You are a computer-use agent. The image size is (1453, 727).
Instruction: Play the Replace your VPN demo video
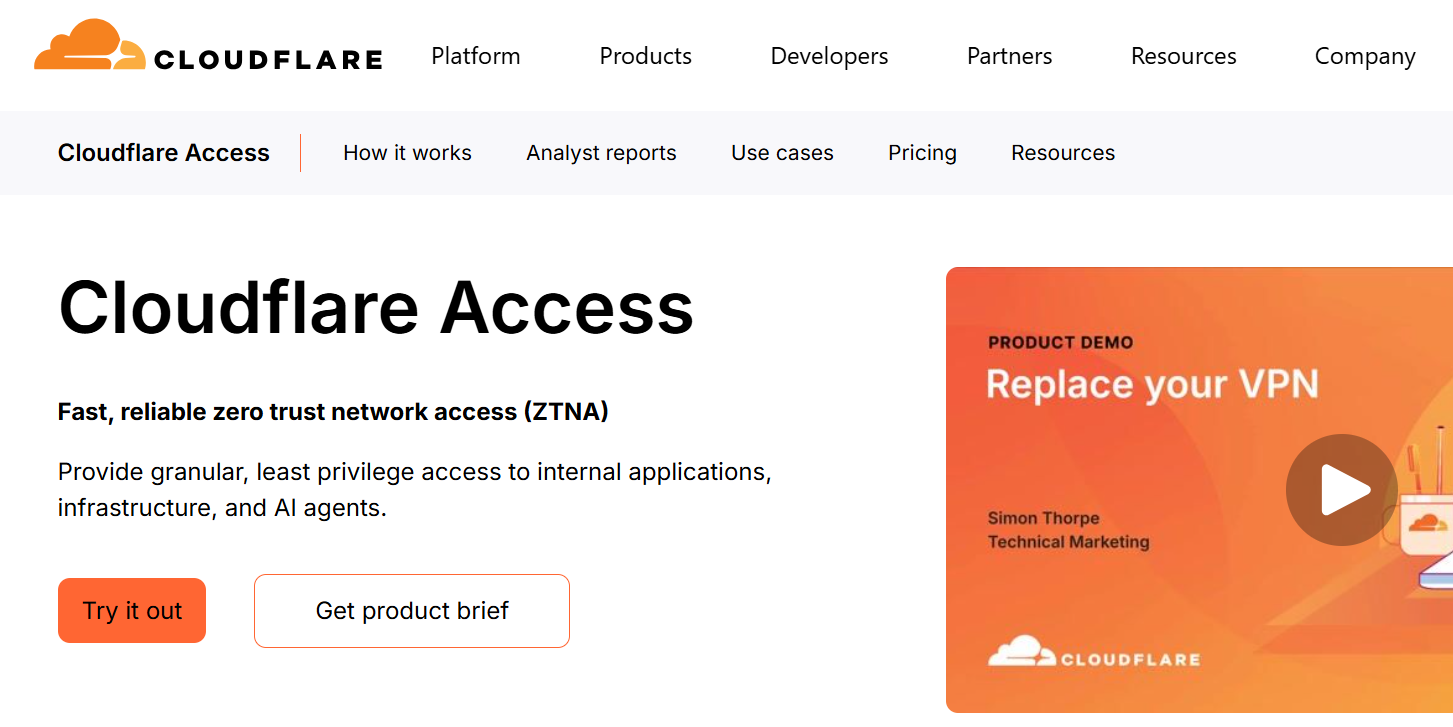click(1340, 490)
